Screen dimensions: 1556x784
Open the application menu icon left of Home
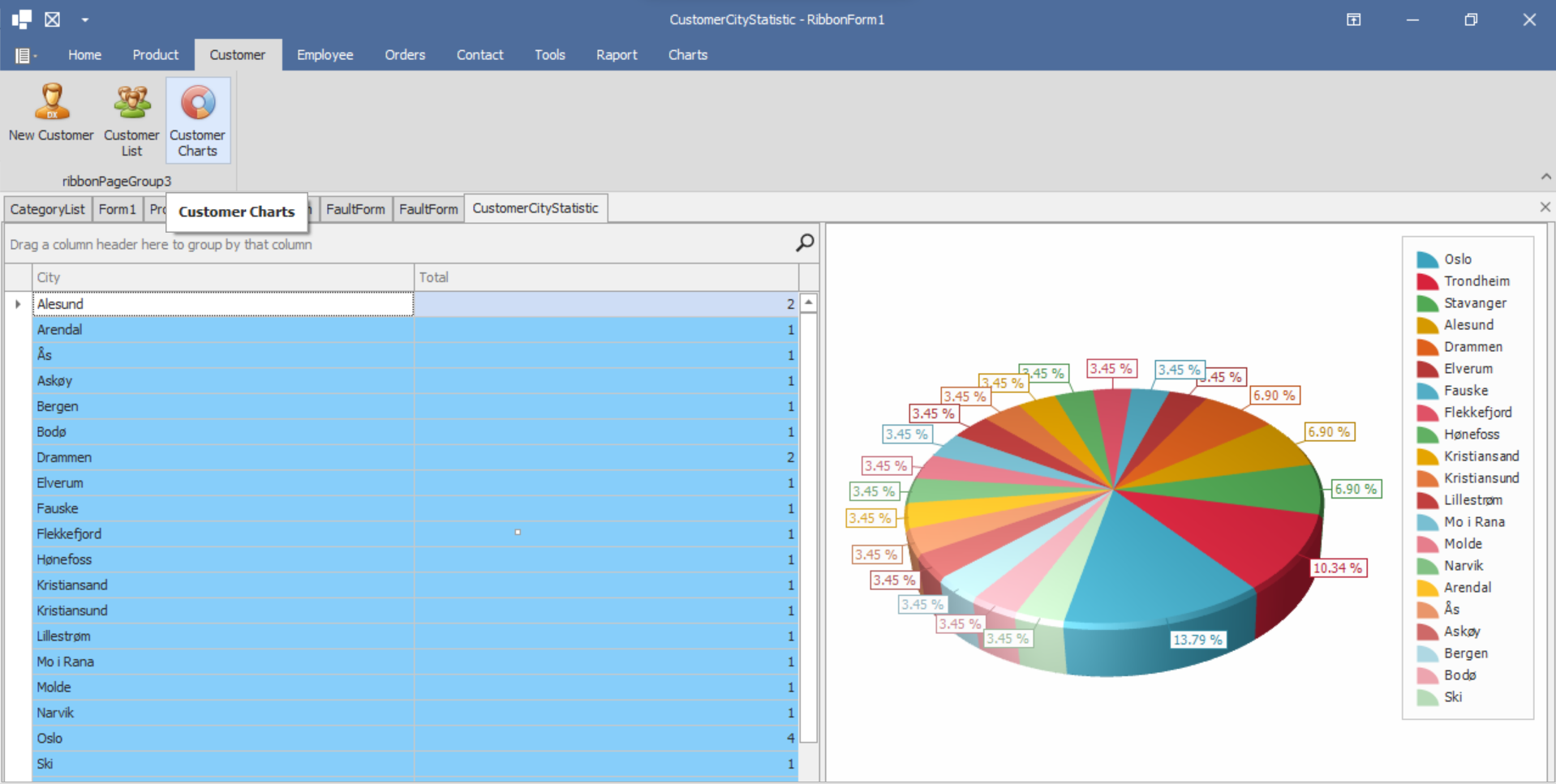click(x=24, y=55)
